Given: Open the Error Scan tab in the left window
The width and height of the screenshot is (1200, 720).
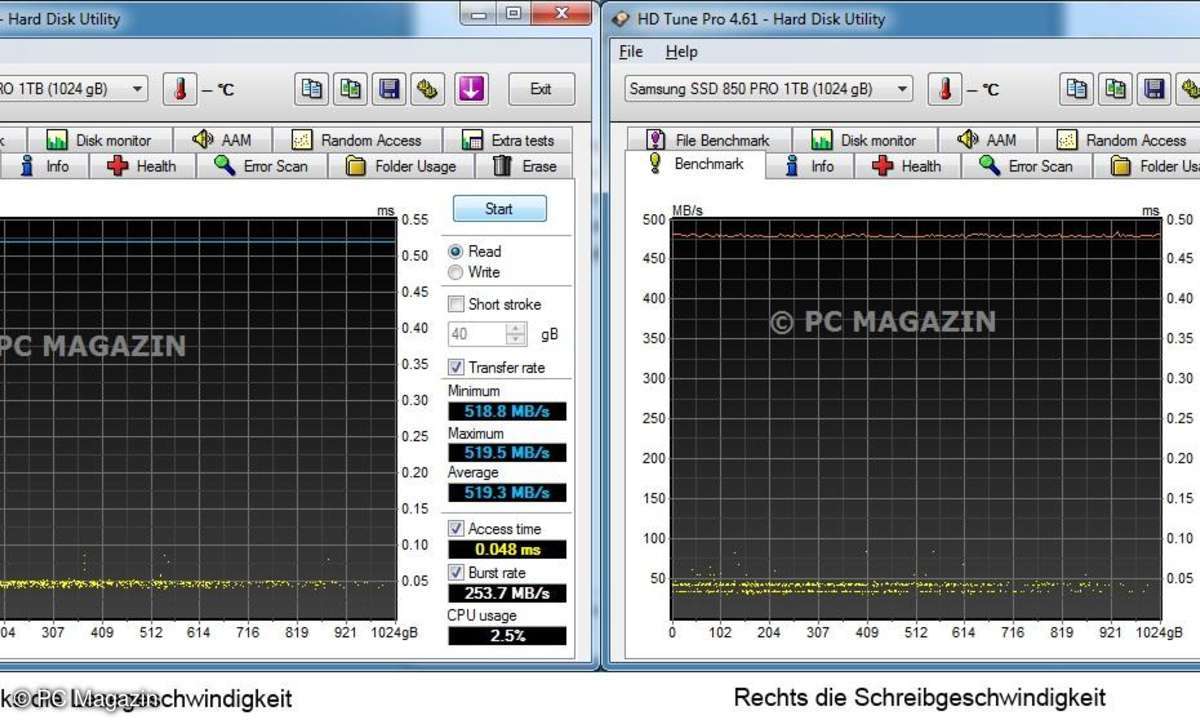Looking at the screenshot, I should point(263,166).
